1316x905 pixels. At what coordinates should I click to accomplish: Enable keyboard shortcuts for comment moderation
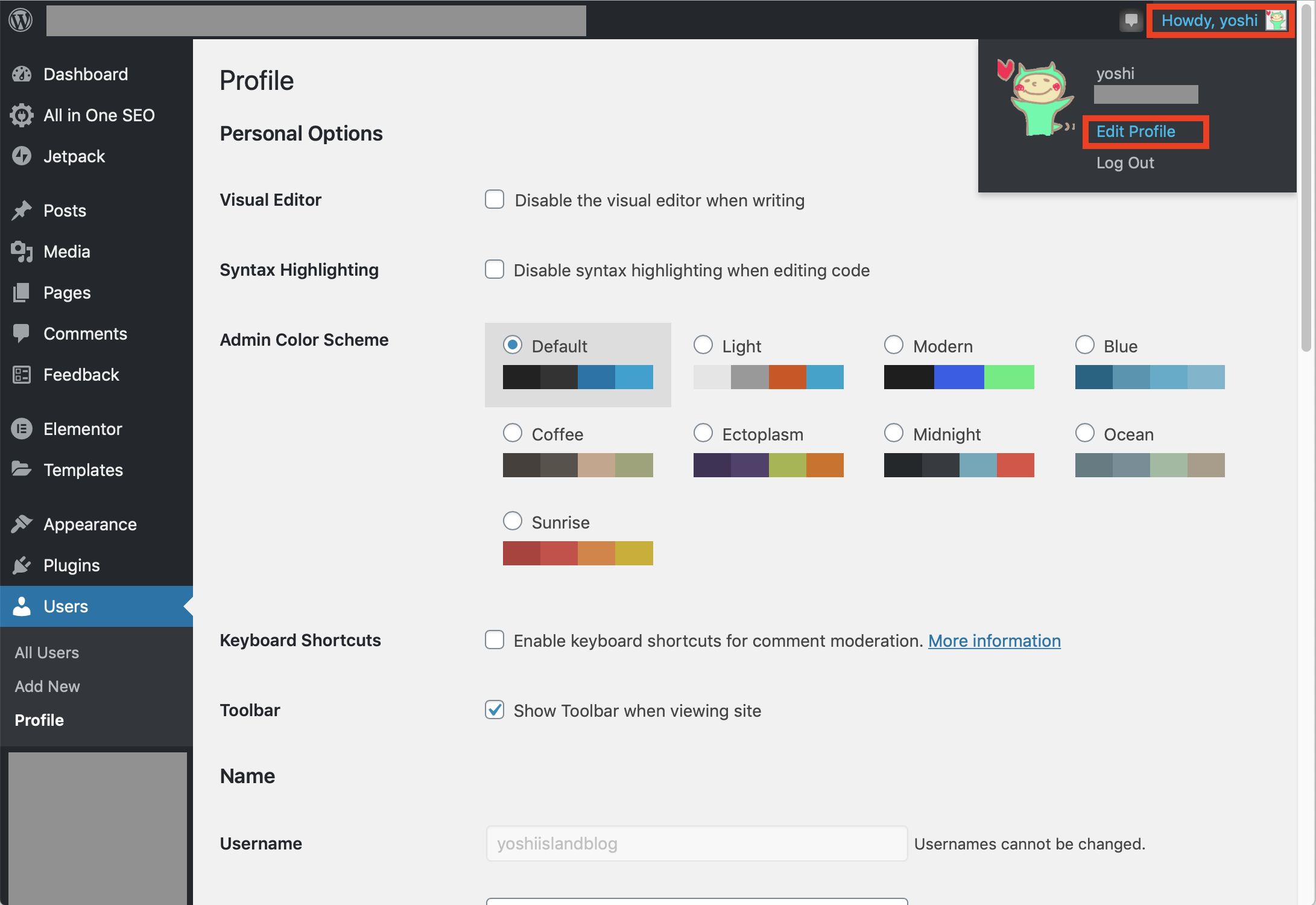495,640
